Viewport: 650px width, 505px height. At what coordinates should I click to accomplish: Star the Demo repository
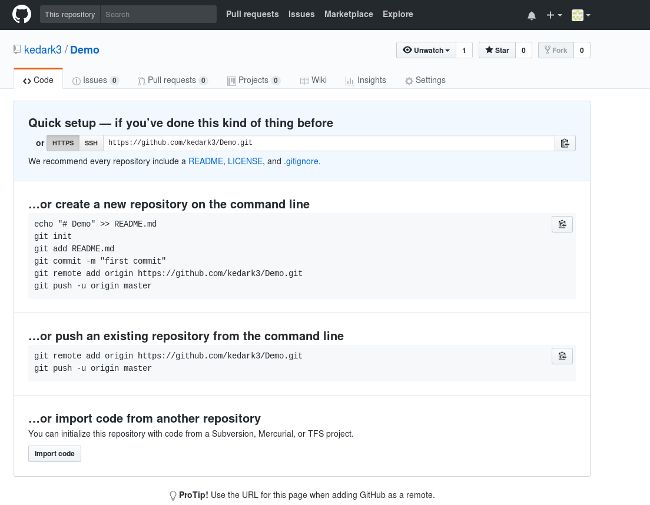(x=497, y=50)
